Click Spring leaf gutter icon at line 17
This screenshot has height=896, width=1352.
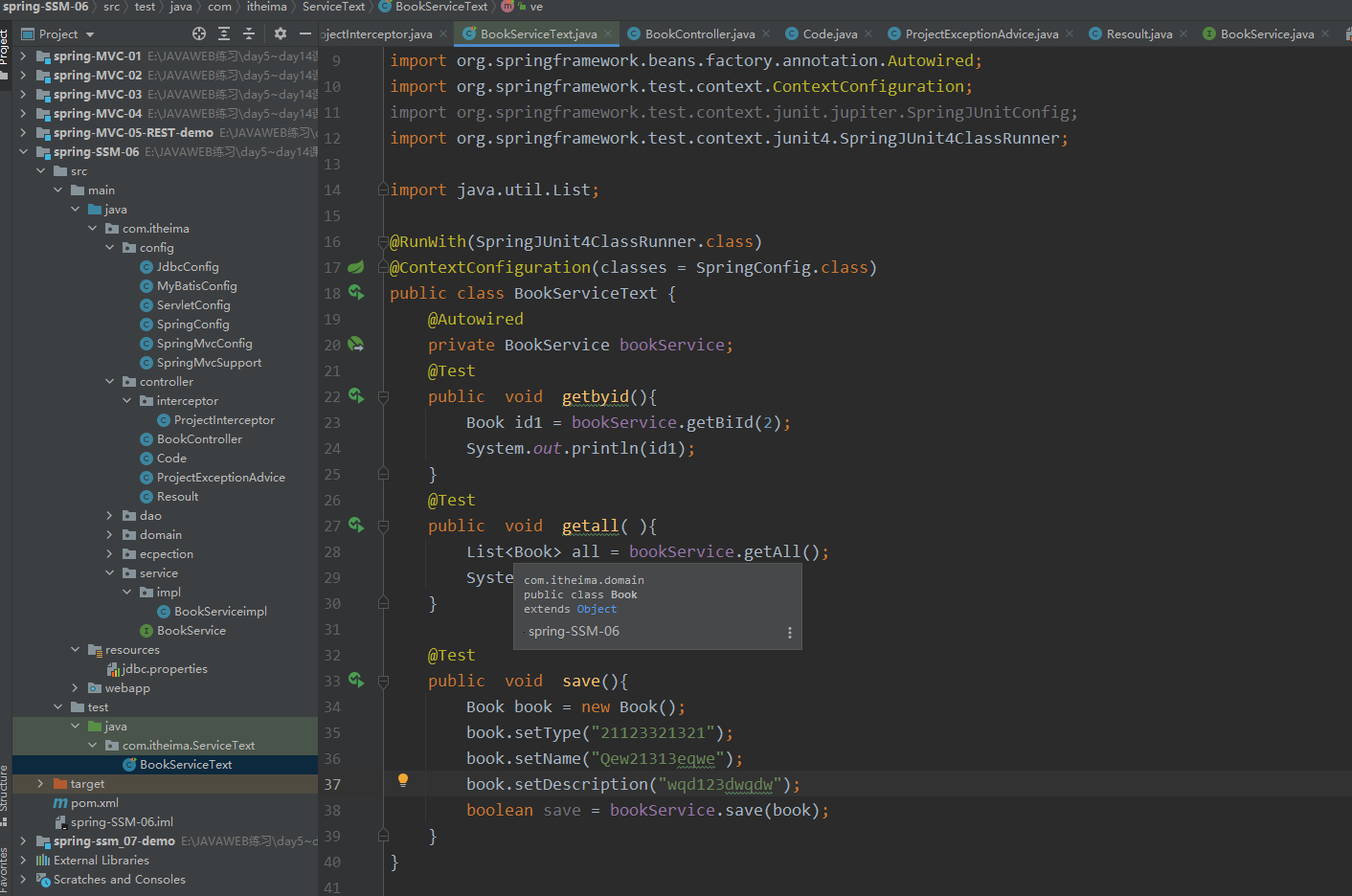pos(356,267)
